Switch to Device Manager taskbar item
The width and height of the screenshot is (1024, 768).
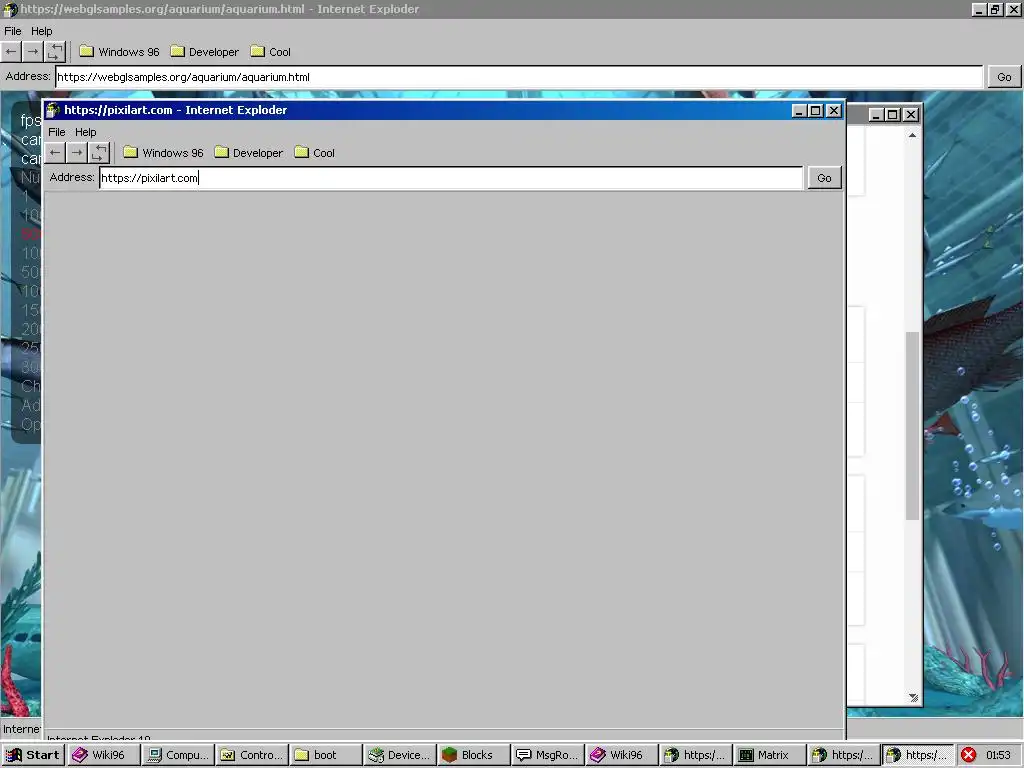click(x=399, y=755)
